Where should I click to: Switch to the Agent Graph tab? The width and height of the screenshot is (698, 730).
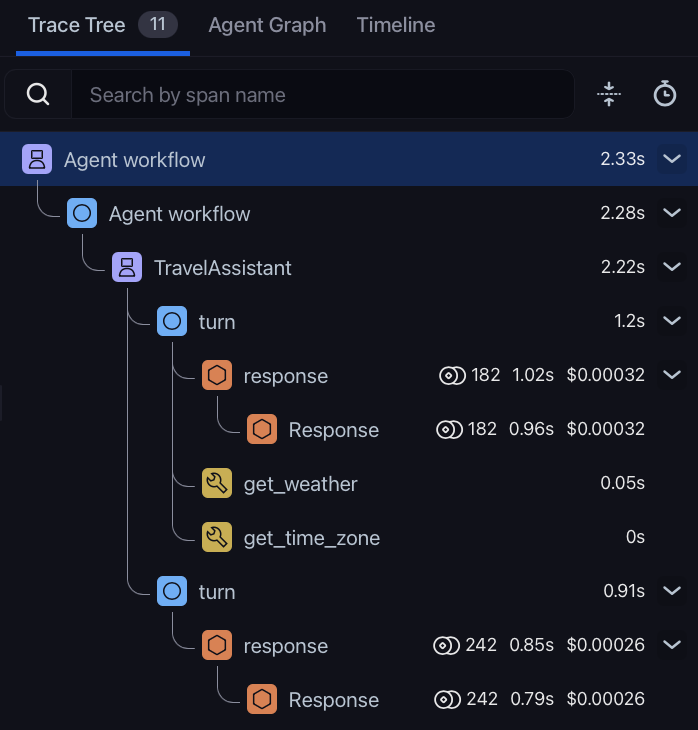point(267,26)
